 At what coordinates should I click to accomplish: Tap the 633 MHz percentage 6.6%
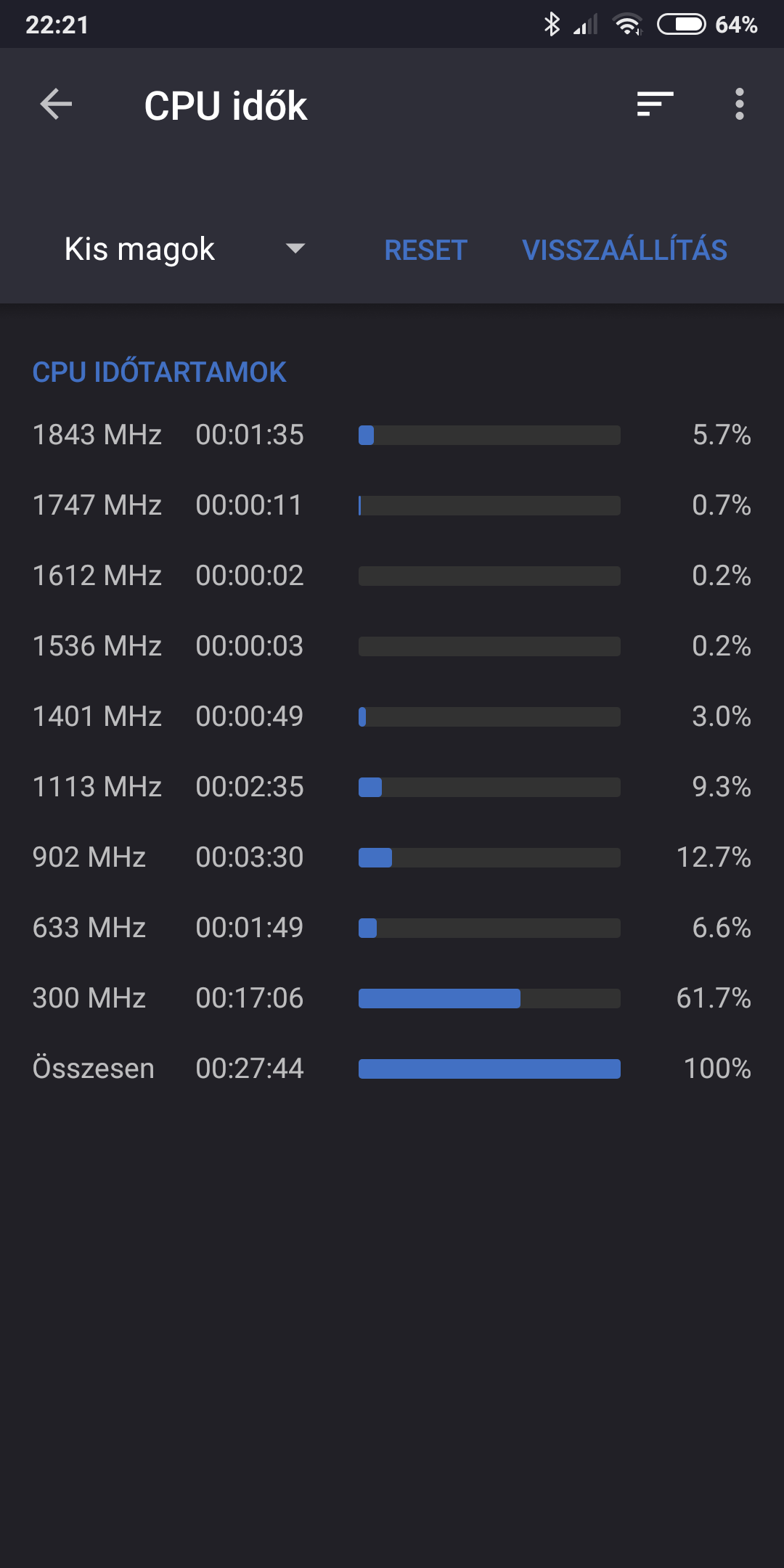tap(722, 928)
